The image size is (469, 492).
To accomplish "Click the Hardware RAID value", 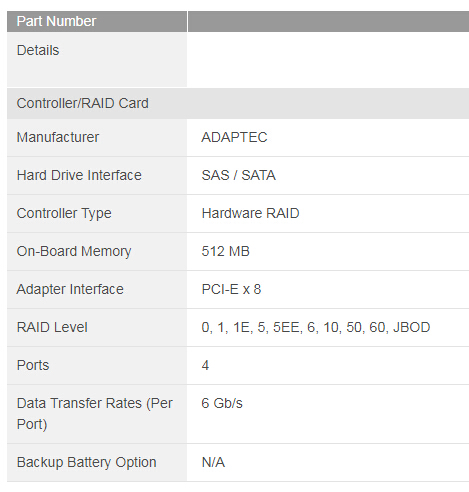I will [x=250, y=213].
